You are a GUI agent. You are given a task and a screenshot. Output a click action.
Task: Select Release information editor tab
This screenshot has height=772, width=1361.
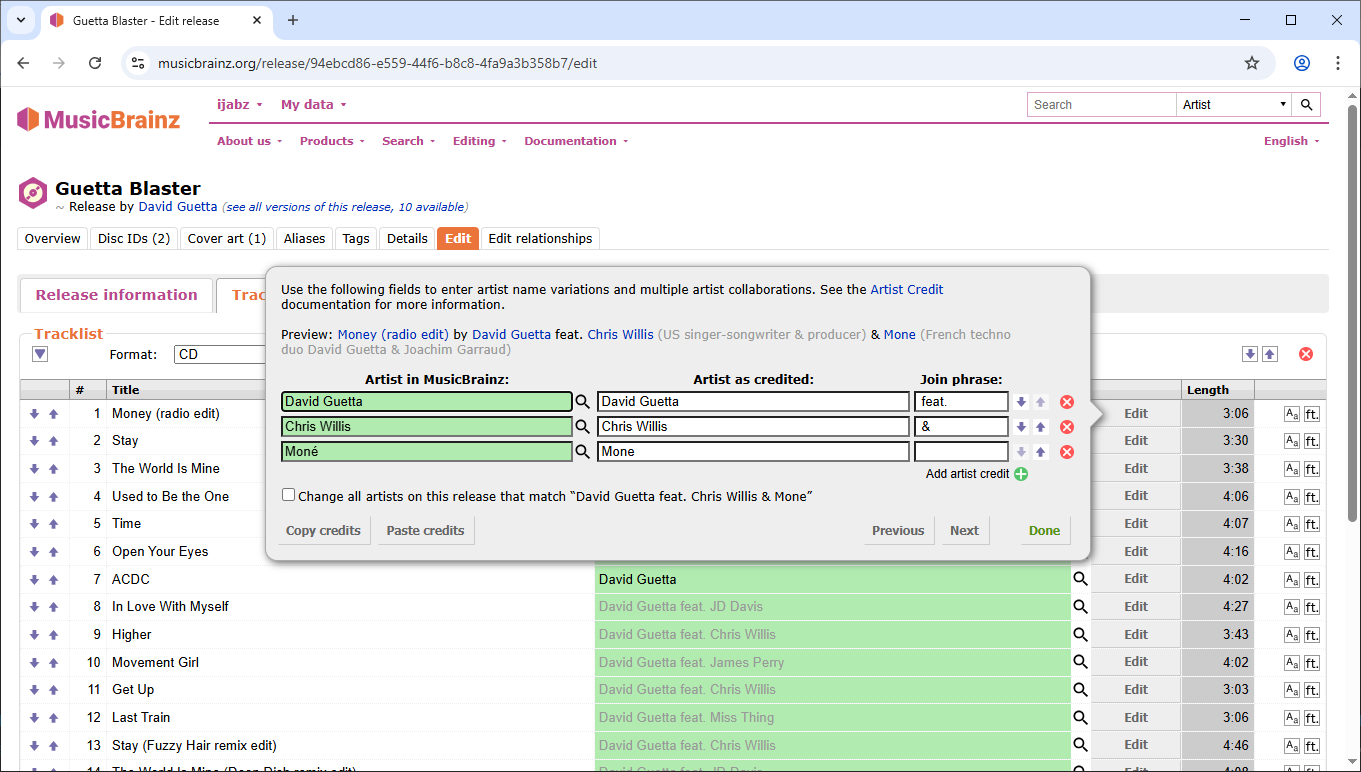[x=117, y=295]
